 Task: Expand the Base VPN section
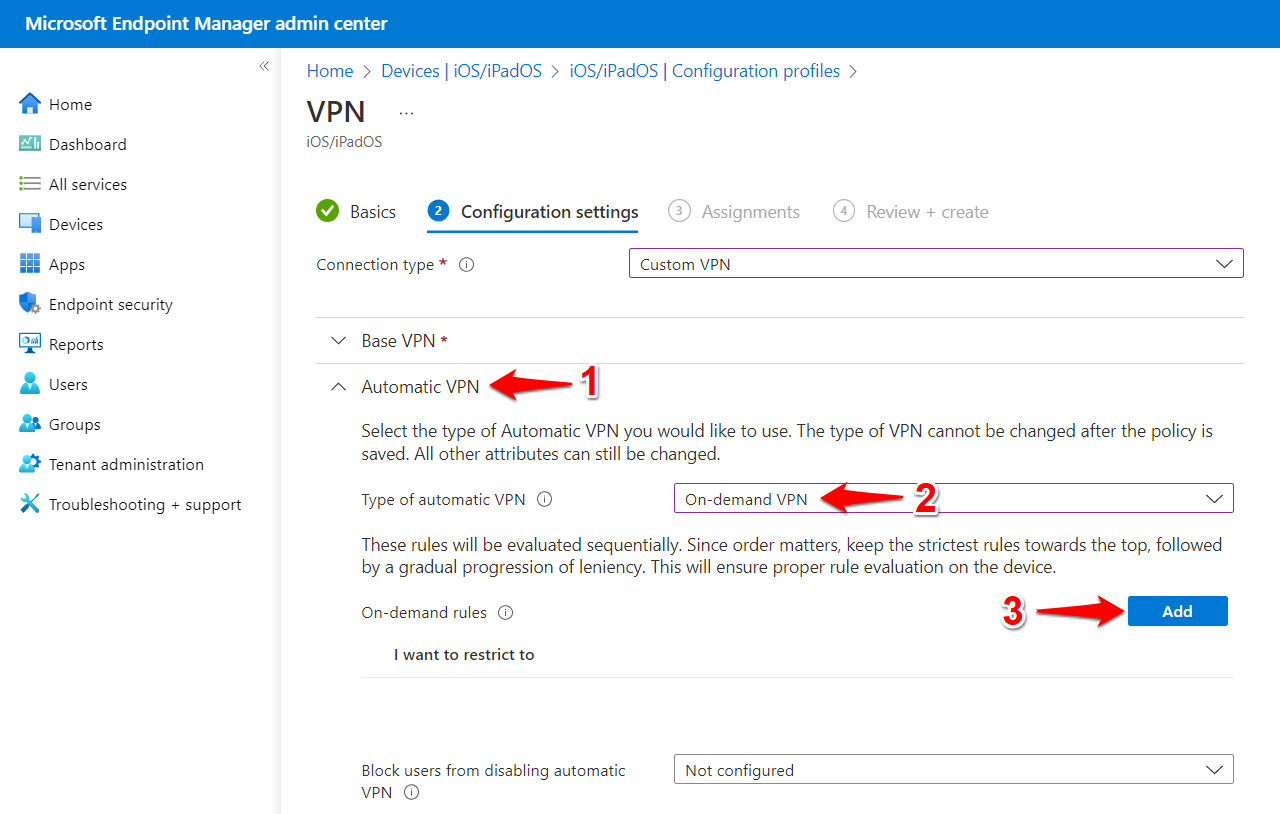tap(338, 340)
